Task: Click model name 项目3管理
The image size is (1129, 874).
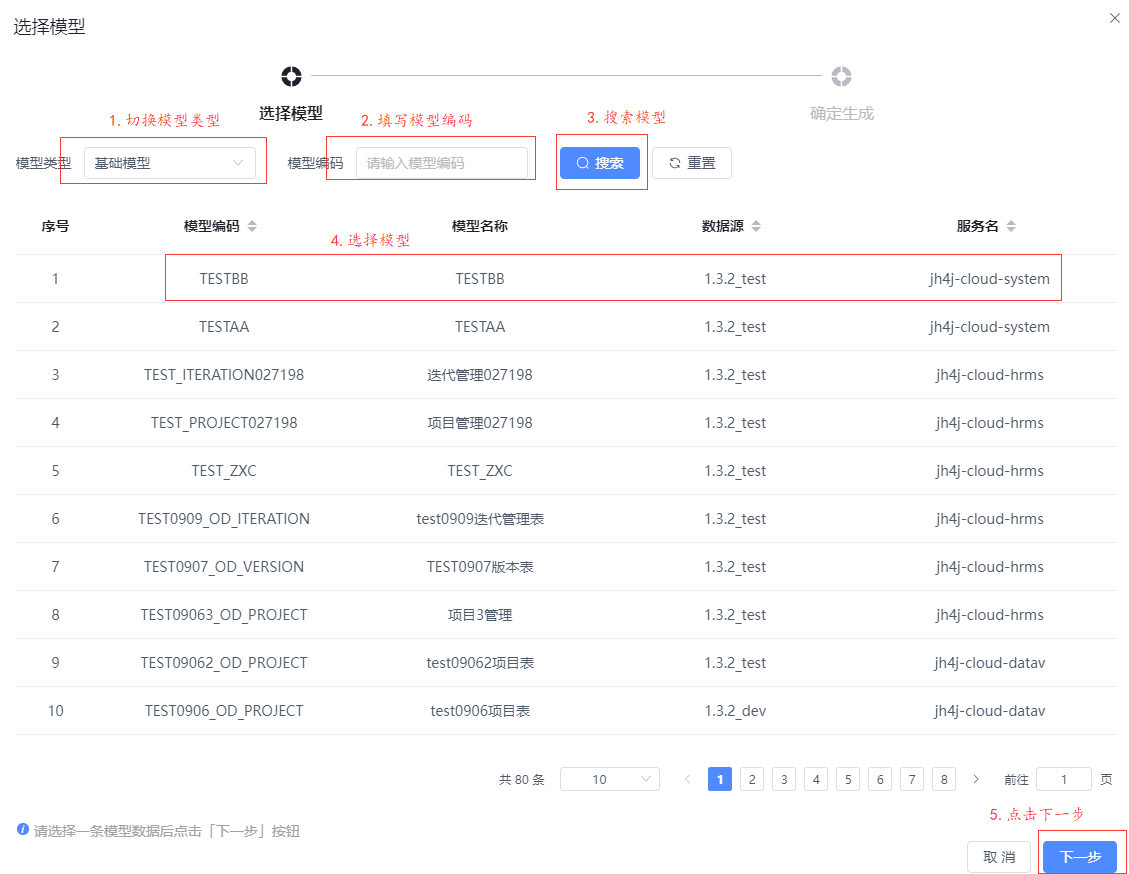Action: [x=480, y=615]
